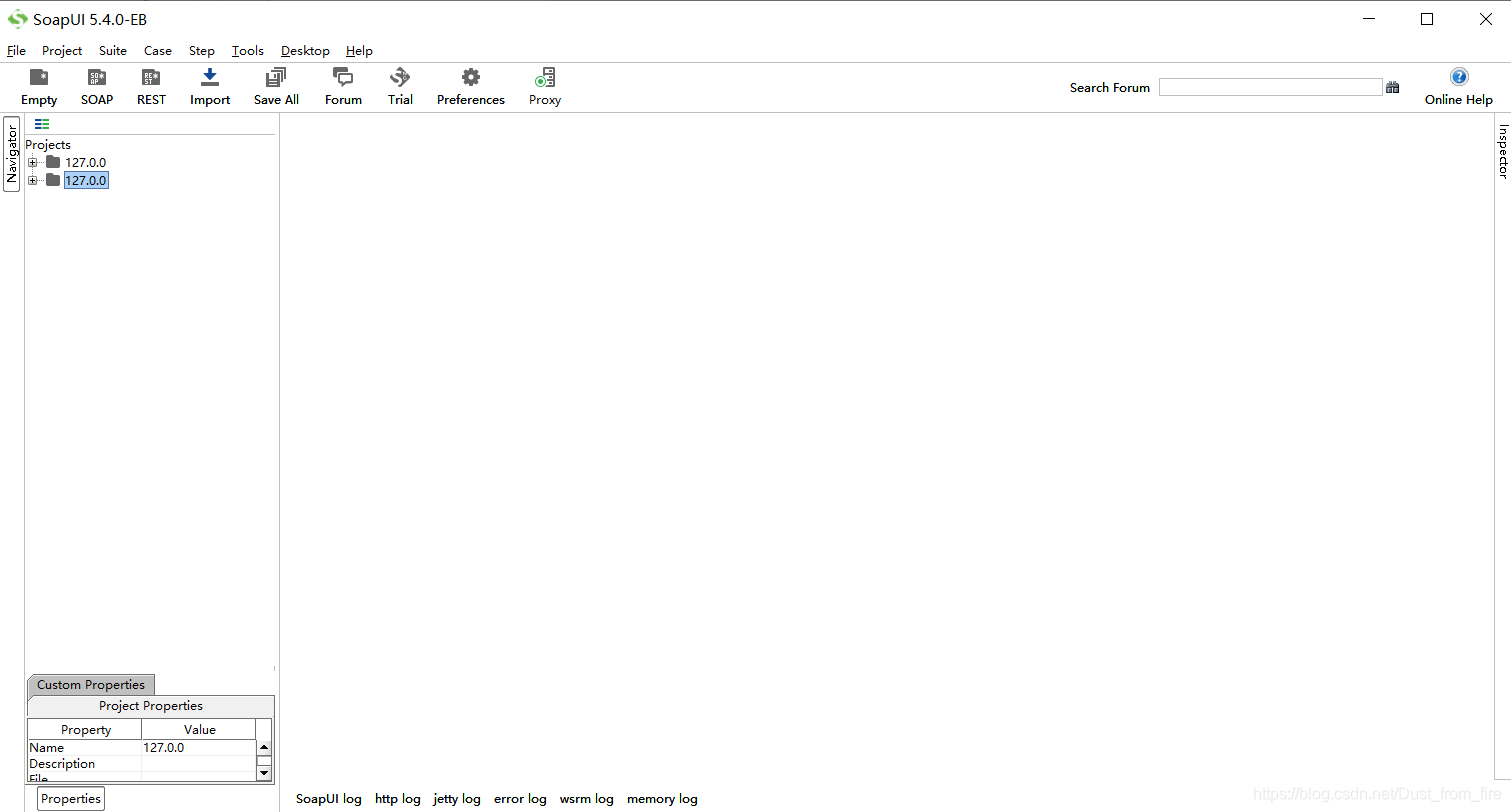Create a new SOAP project
The height and width of the screenshot is (812, 1511).
[97, 87]
